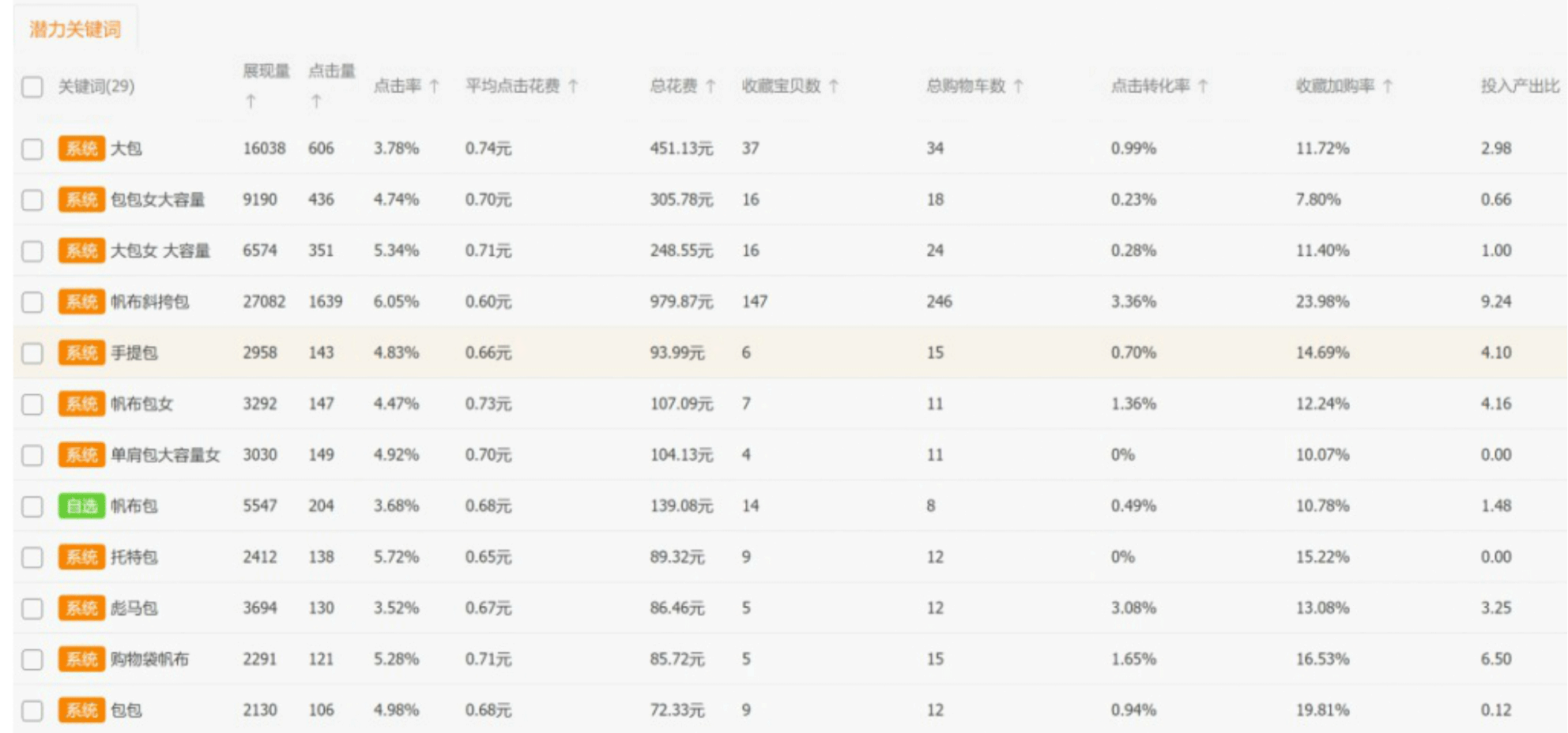Sort by 收藏加购率 arrow icon
1568x733 pixels.
point(1388,86)
